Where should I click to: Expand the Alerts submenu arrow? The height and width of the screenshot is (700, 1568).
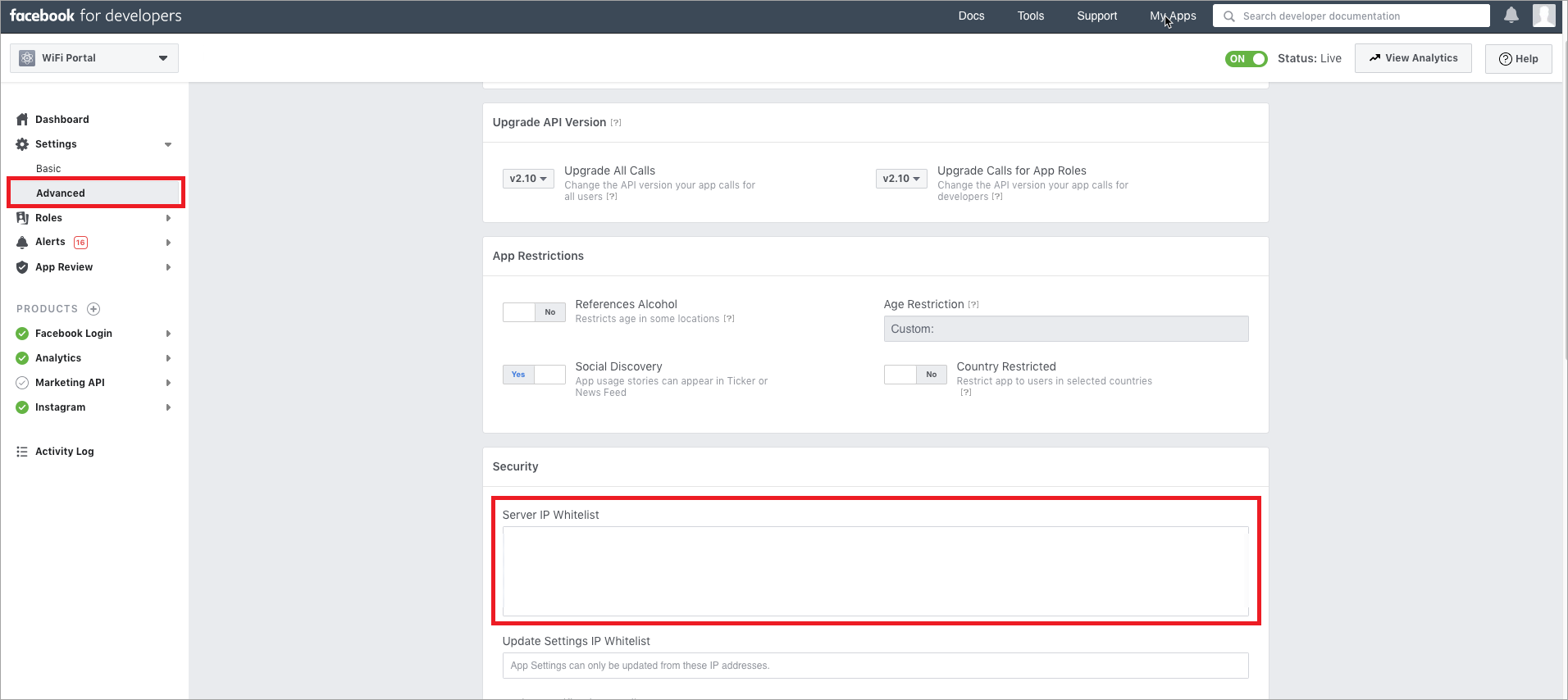click(168, 243)
